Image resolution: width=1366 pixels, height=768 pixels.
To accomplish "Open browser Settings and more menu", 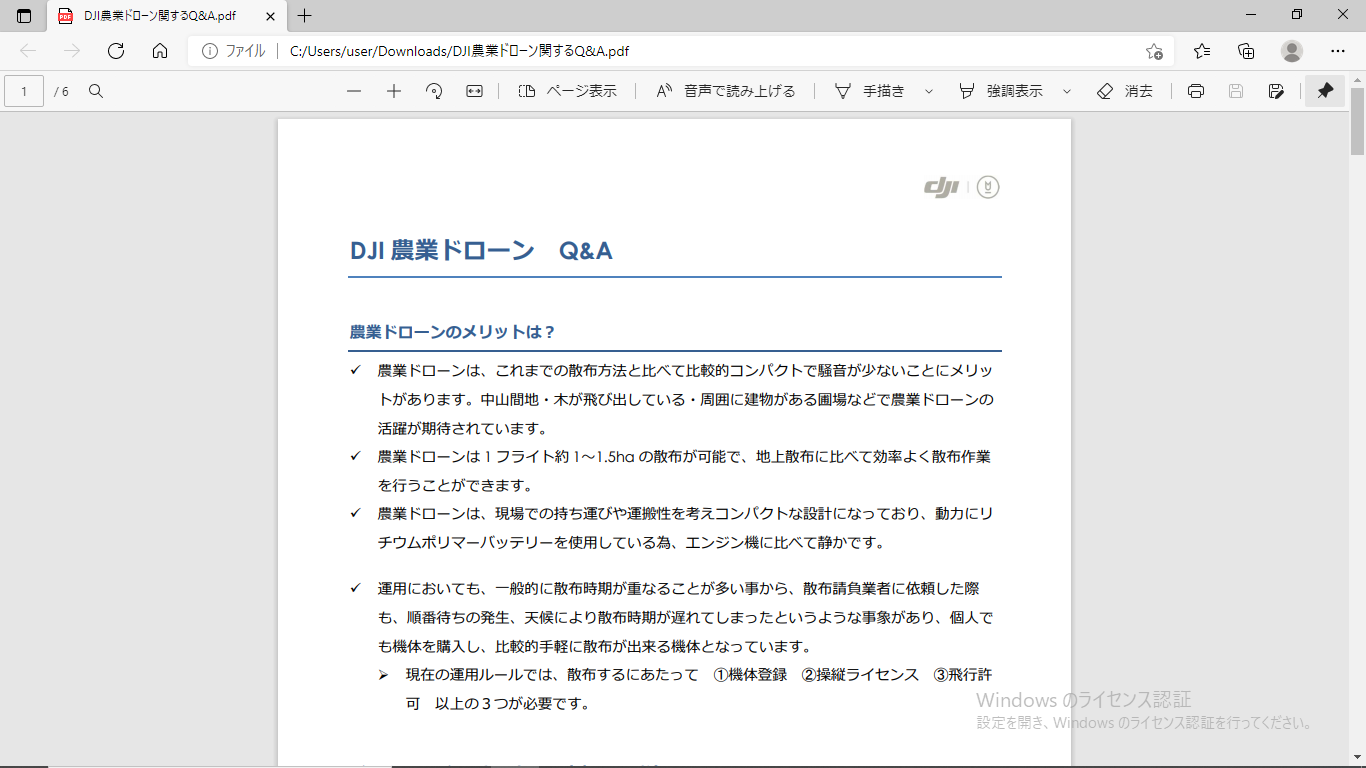I will tap(1338, 51).
